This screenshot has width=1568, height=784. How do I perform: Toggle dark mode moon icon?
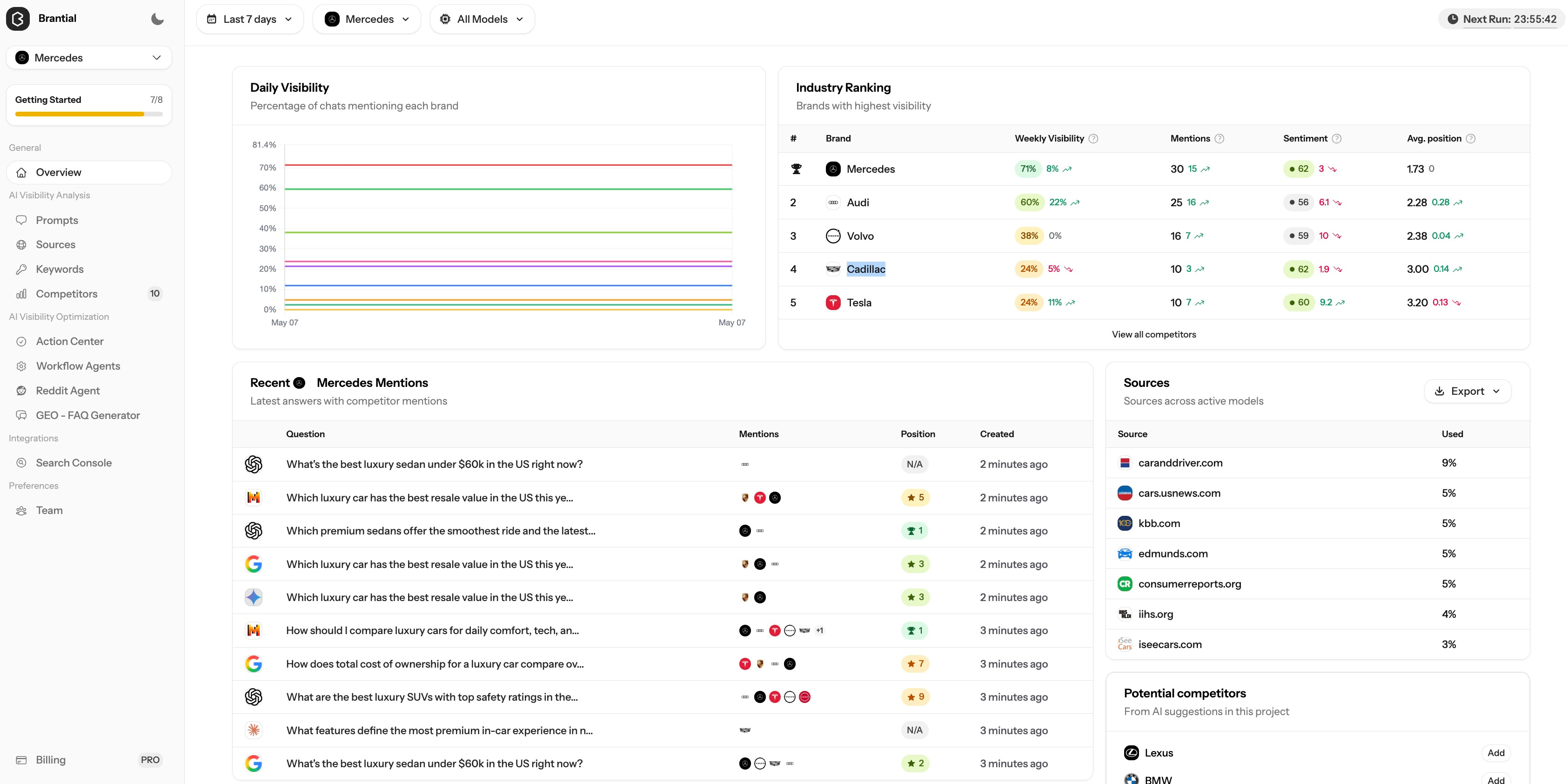[x=157, y=19]
